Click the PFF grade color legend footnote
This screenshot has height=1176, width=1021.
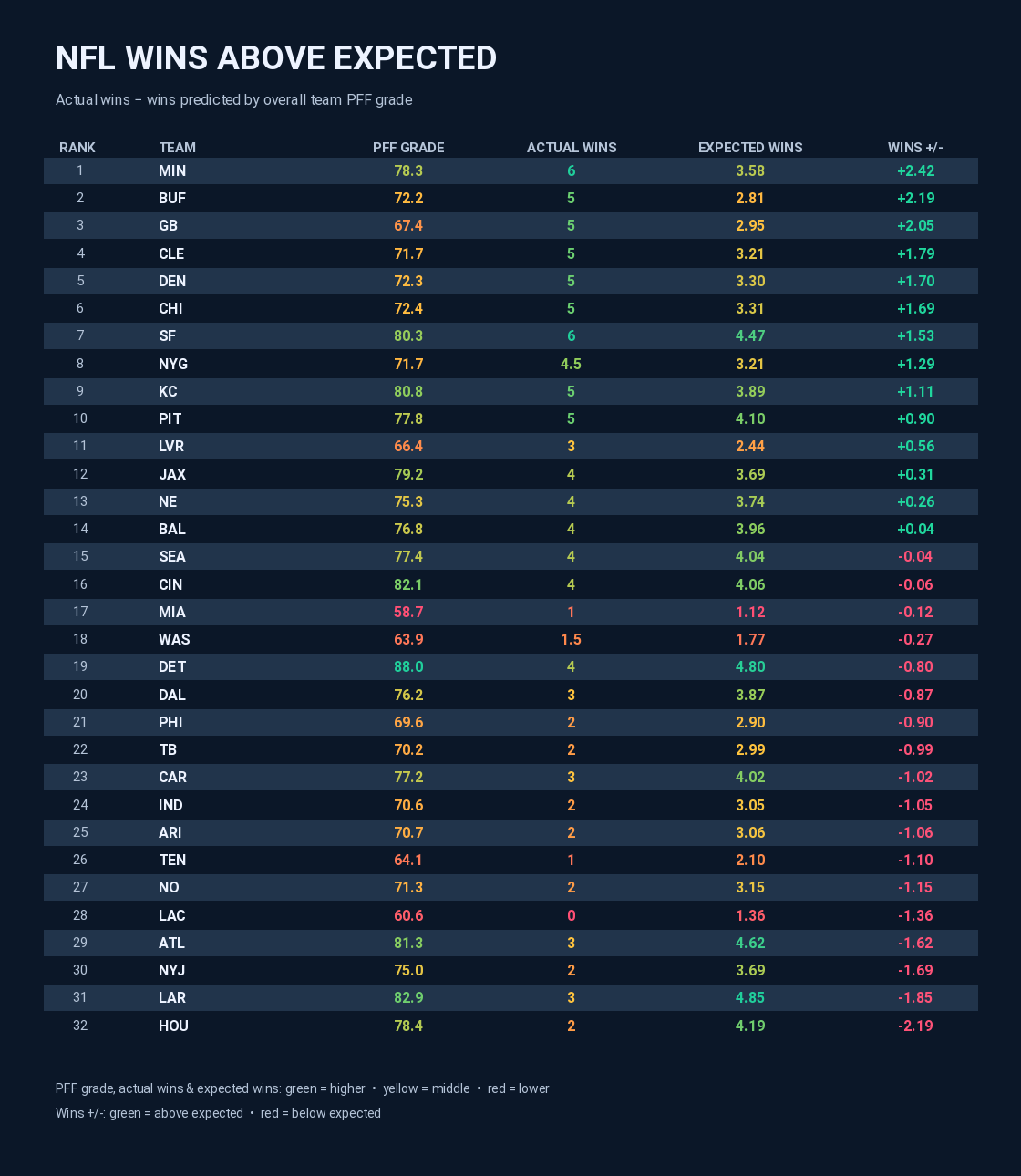coord(303,1088)
